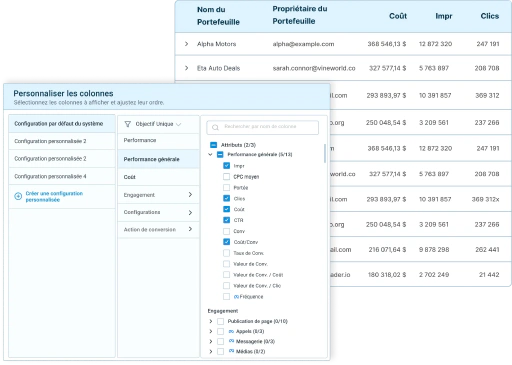
Task: Click the Meta icon next to Médias
Action: [231, 351]
